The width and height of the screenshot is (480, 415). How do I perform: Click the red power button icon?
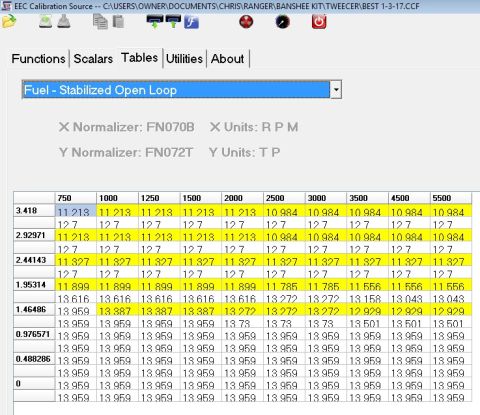(319, 22)
